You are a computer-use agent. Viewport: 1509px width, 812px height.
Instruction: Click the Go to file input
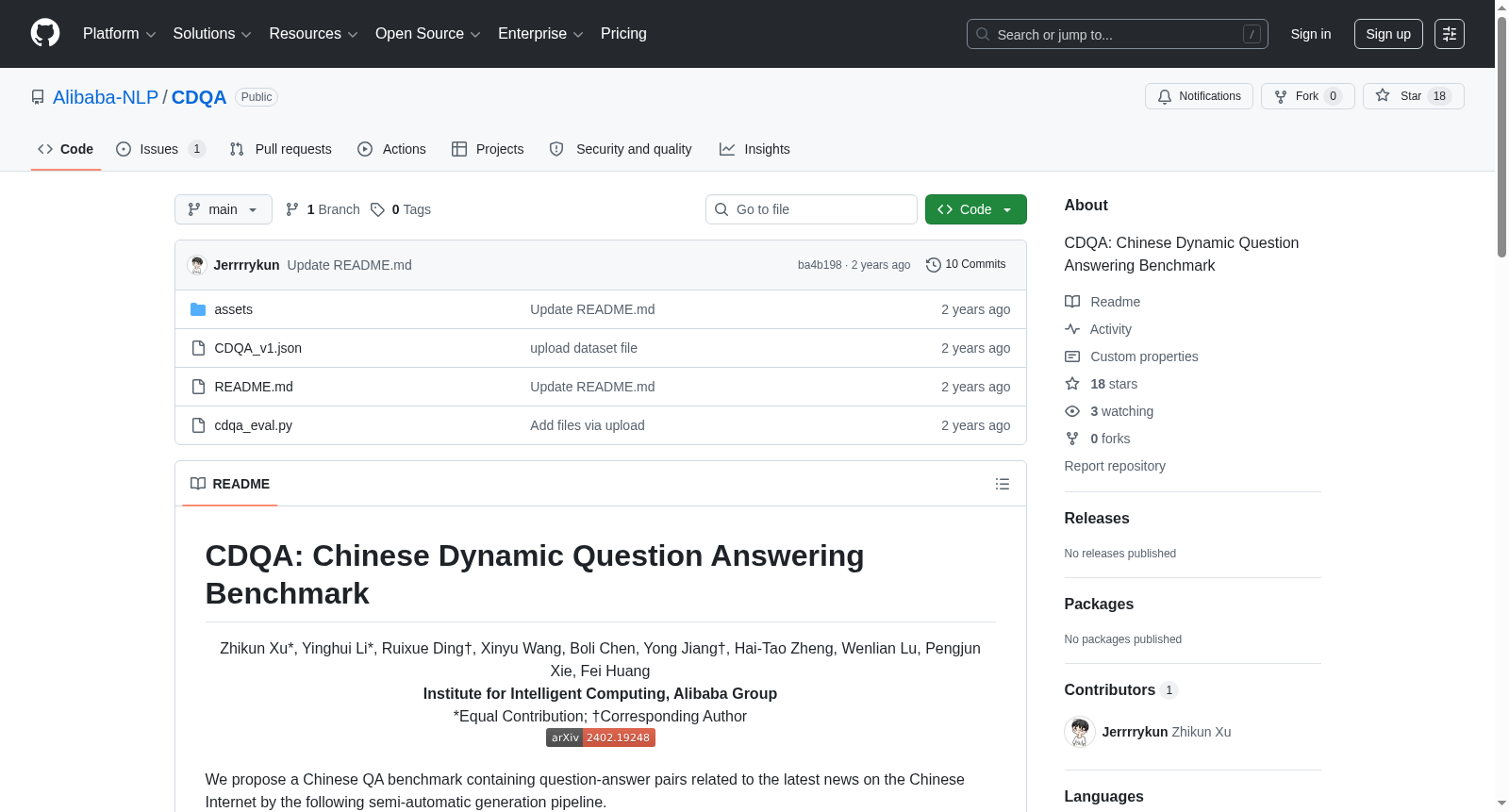tap(811, 209)
